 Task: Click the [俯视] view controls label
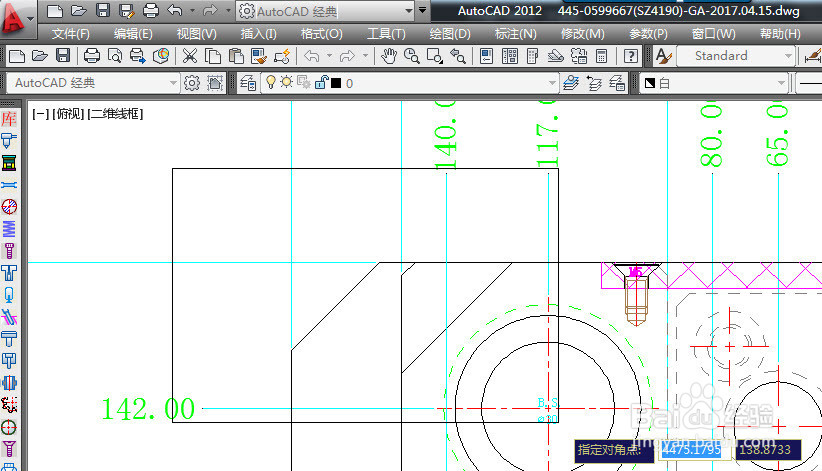[x=68, y=114]
